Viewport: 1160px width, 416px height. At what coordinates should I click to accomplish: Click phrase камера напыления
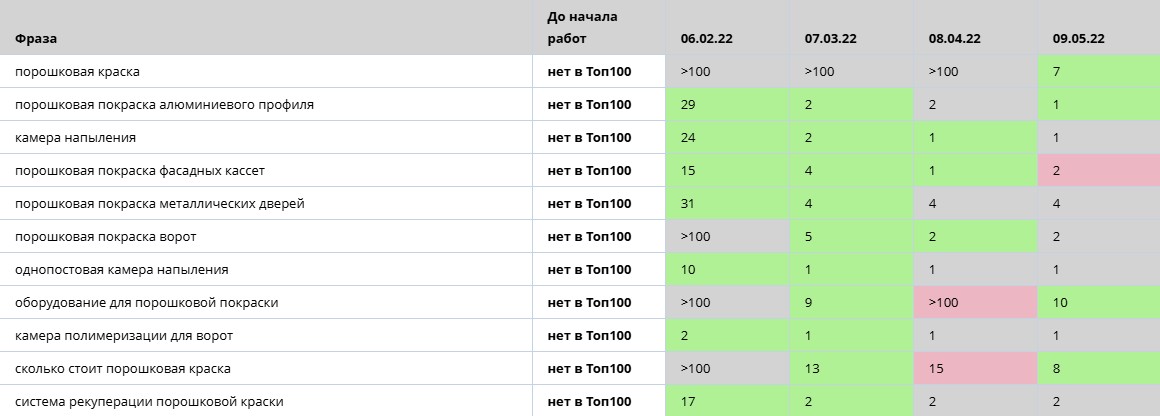click(x=75, y=138)
